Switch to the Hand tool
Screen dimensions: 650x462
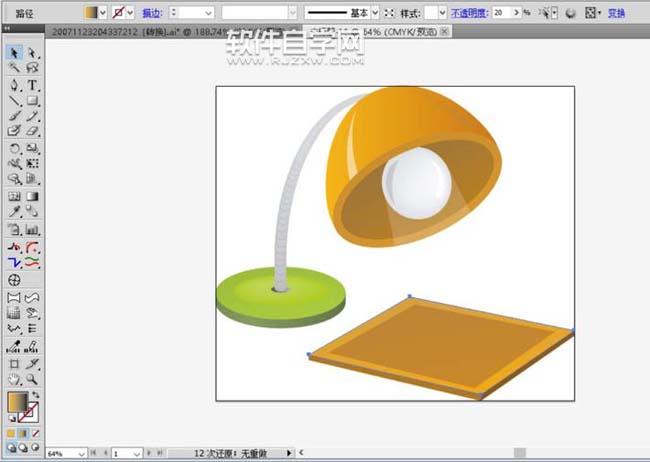click(15, 379)
